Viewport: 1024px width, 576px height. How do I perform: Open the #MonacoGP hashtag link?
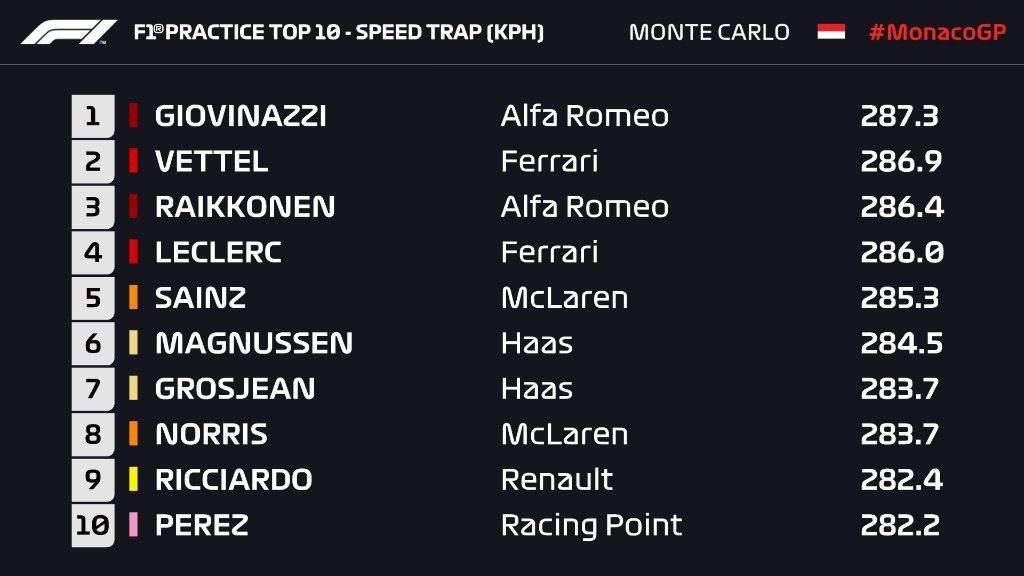(937, 32)
